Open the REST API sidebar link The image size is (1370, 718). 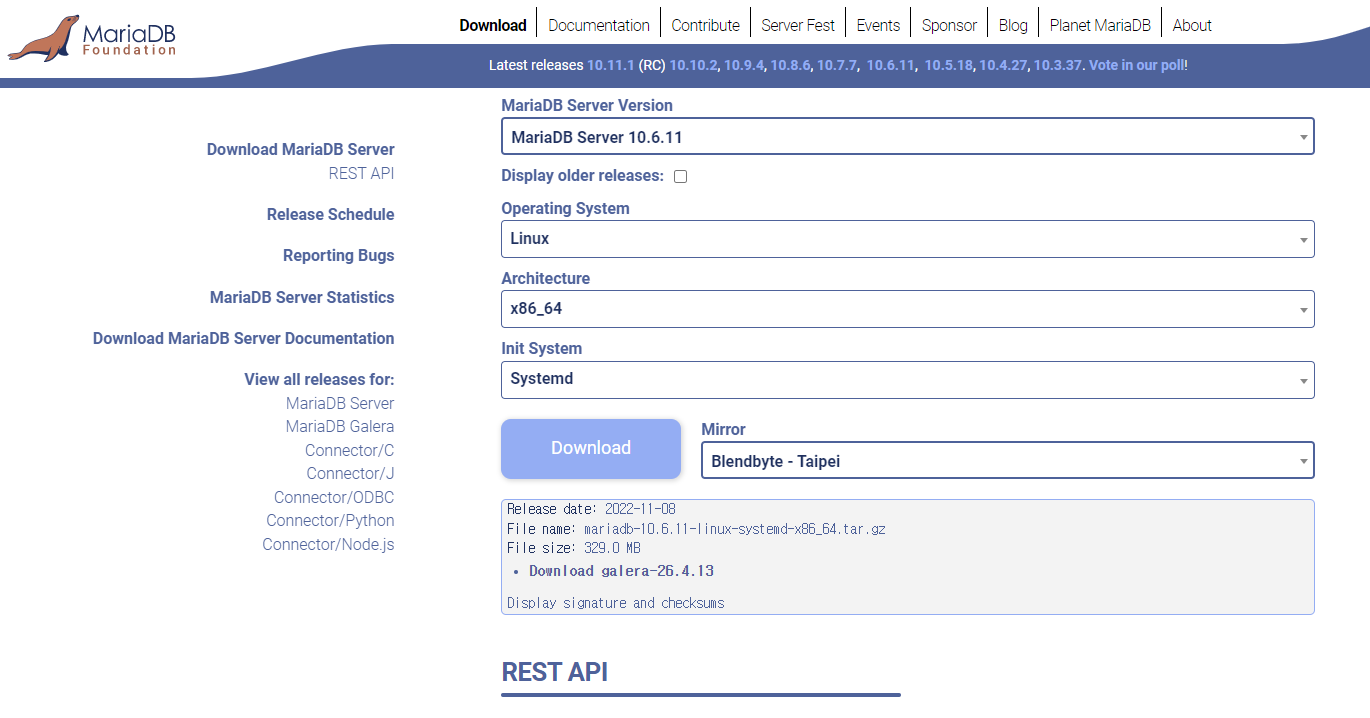click(x=361, y=174)
